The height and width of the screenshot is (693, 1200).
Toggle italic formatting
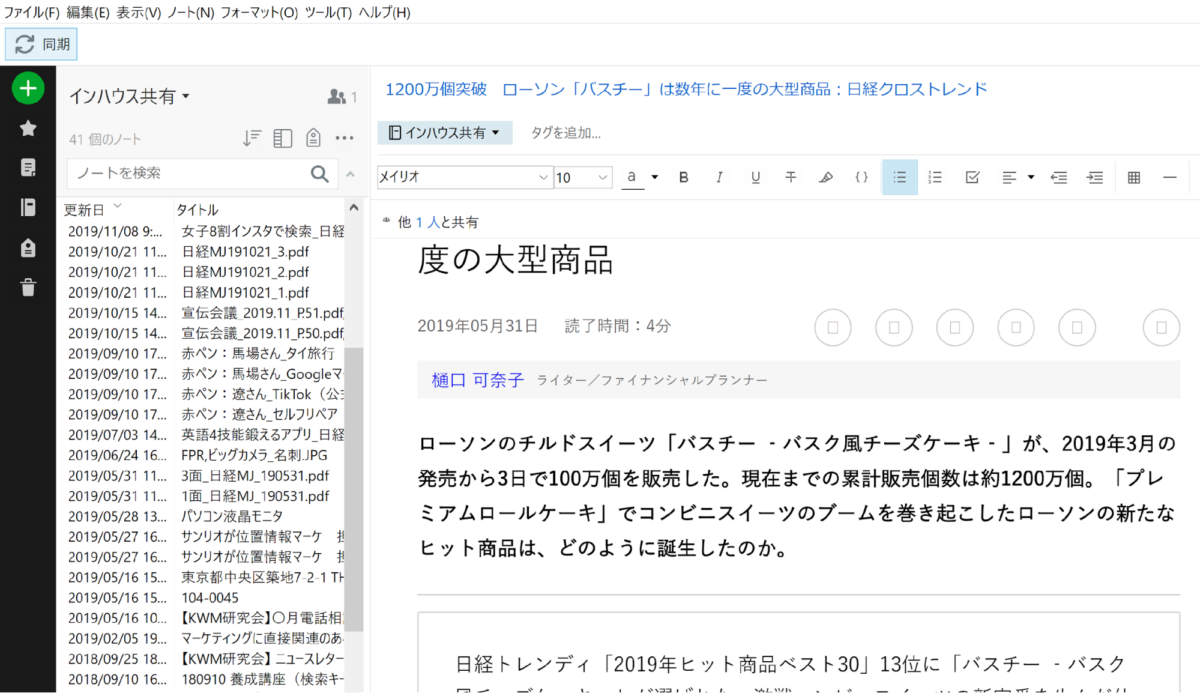tap(719, 177)
